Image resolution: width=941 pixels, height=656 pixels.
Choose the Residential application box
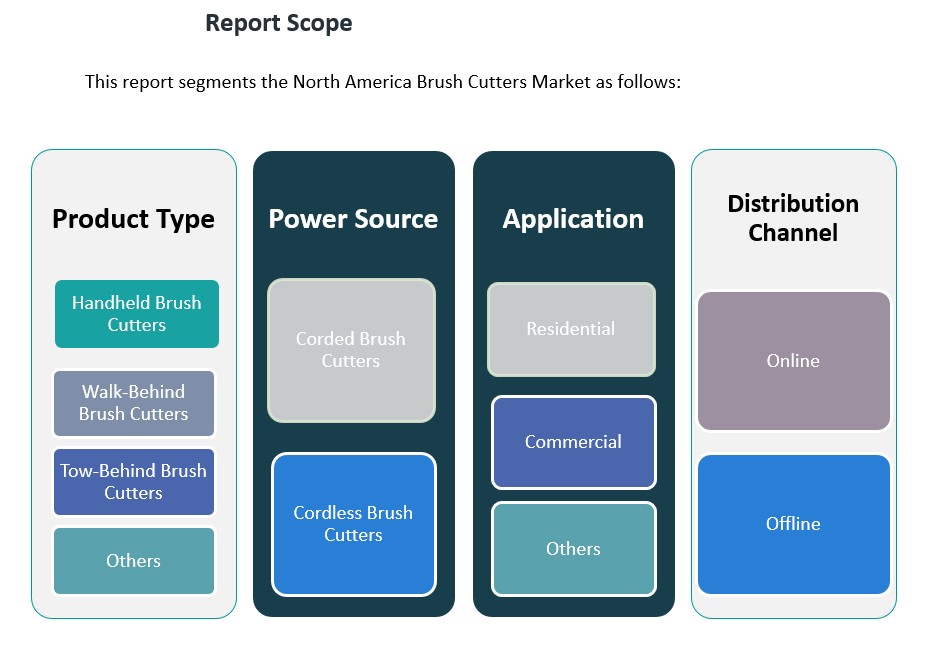point(571,329)
